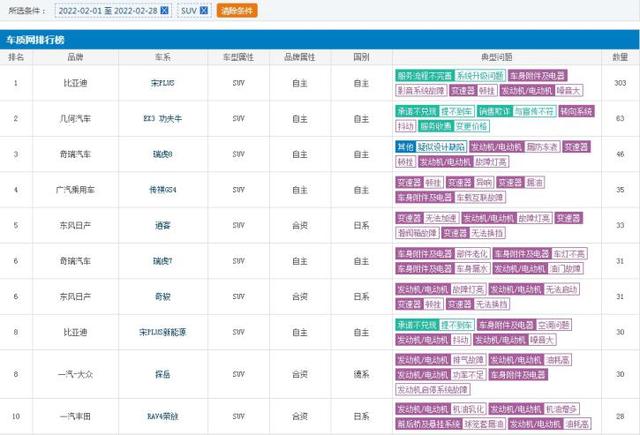This screenshot has width=640, height=435.
Task: Click the 系统升级问题 green issue tag
Action: [480, 75]
